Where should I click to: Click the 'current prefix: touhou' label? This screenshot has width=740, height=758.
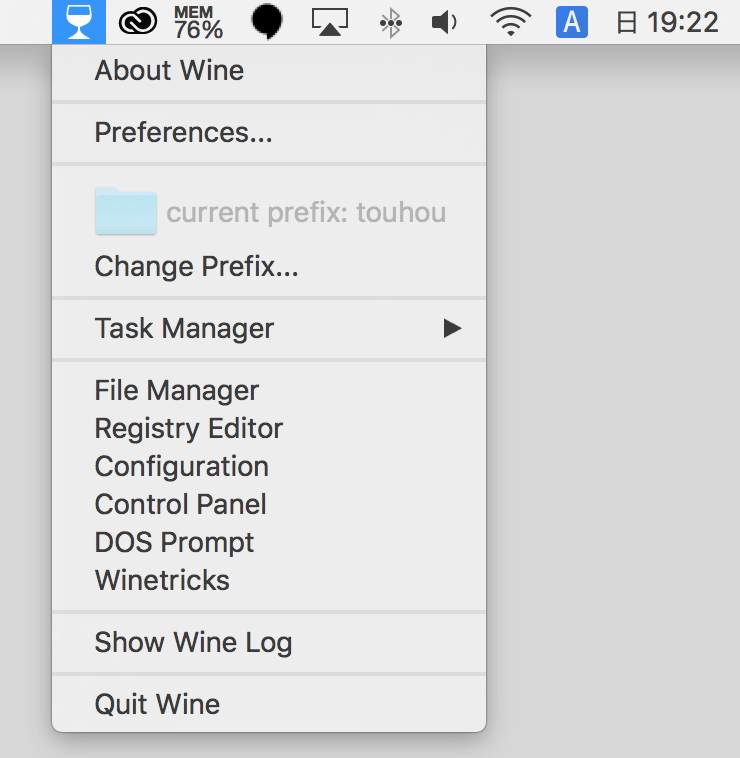click(306, 213)
